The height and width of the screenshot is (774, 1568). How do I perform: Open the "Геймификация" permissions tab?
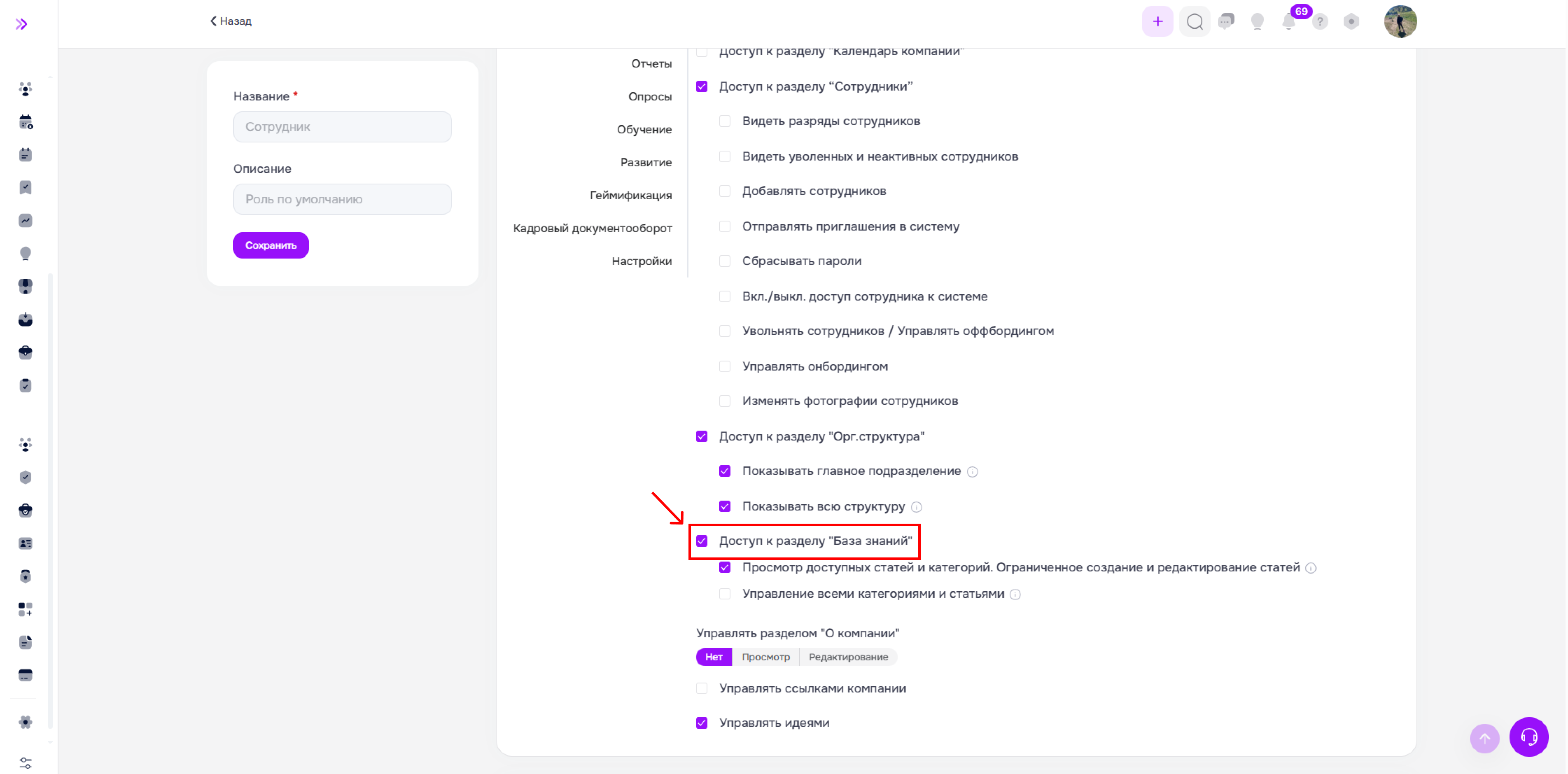(630, 195)
